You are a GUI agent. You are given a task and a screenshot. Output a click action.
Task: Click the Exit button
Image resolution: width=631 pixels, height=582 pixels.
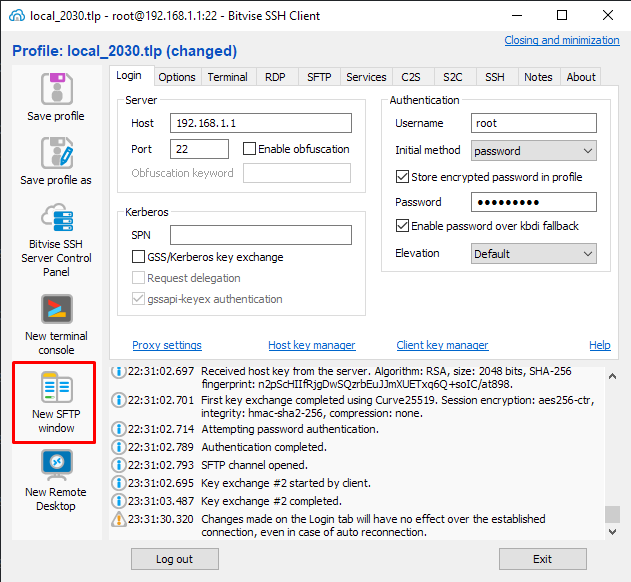pyautogui.click(x=542, y=559)
